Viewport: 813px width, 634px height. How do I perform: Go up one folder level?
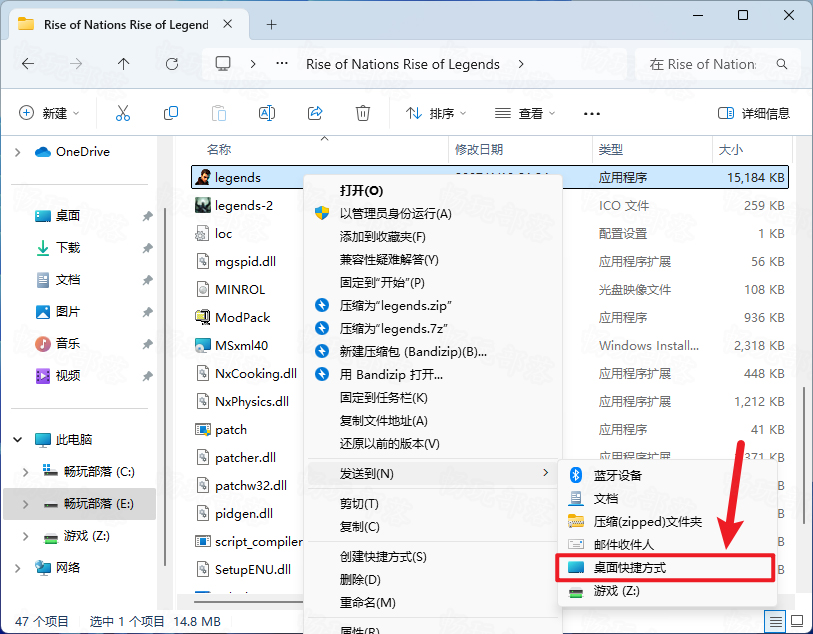[x=123, y=64]
